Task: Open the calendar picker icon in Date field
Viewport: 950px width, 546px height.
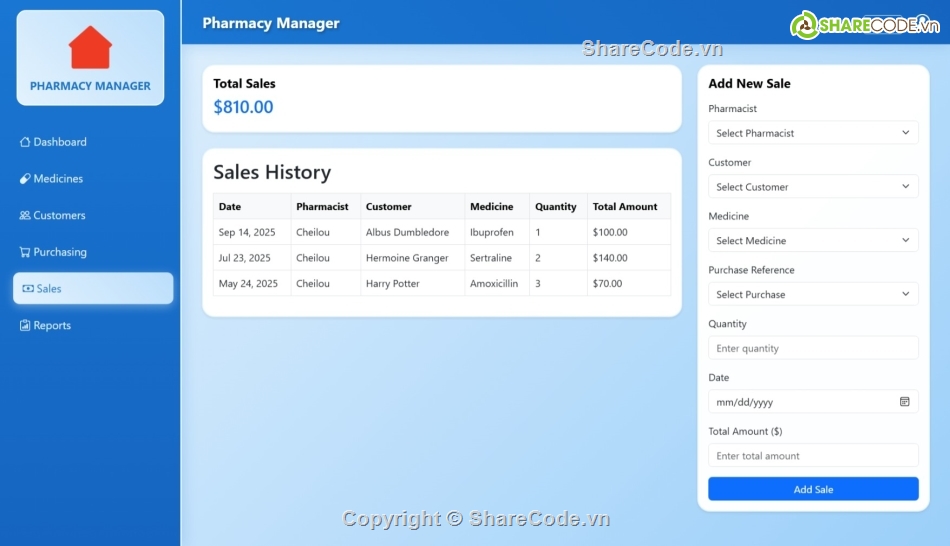Action: tap(904, 402)
